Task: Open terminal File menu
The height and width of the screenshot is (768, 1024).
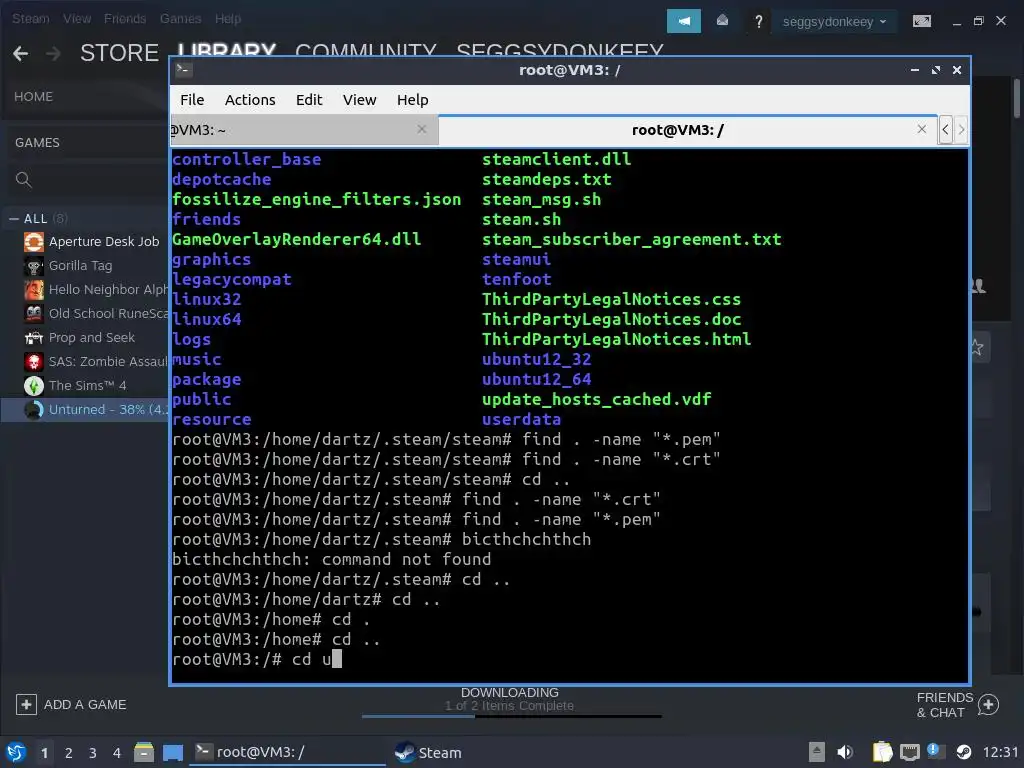Action: coord(192,100)
